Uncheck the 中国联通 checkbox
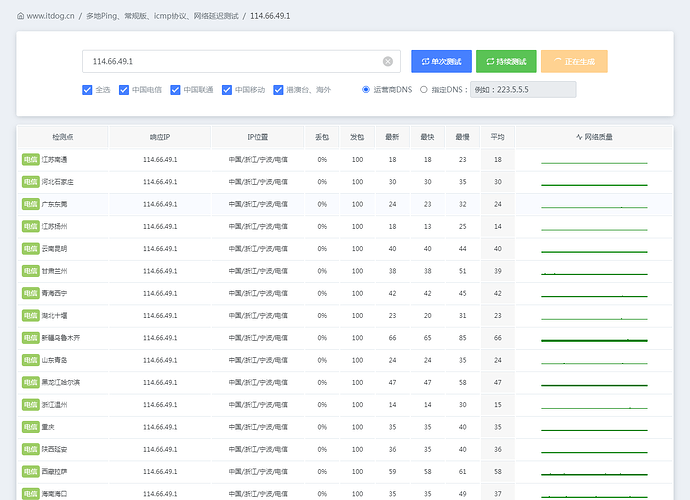The width and height of the screenshot is (690, 500). 175,90
